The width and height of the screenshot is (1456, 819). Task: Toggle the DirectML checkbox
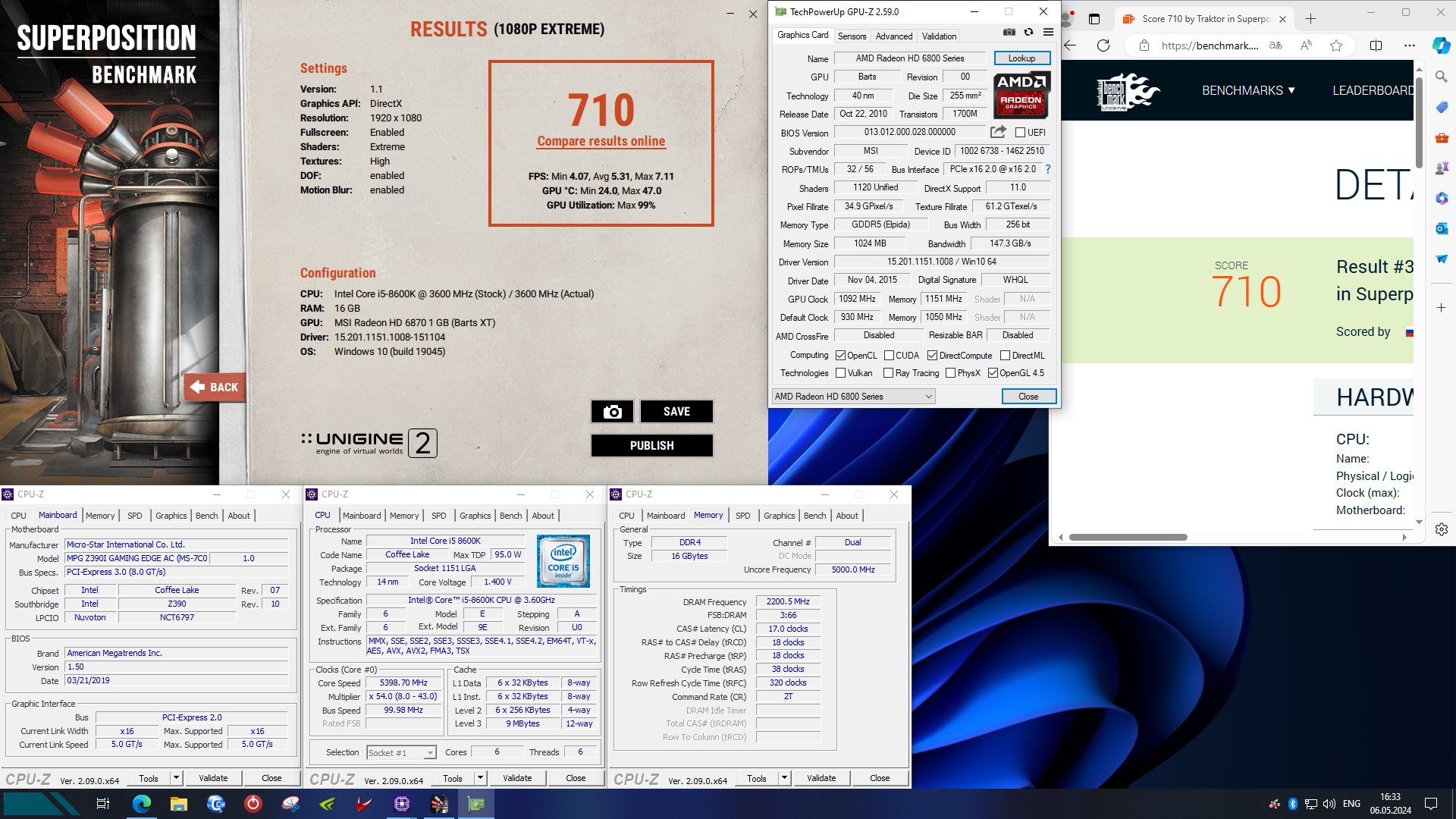(x=1005, y=356)
